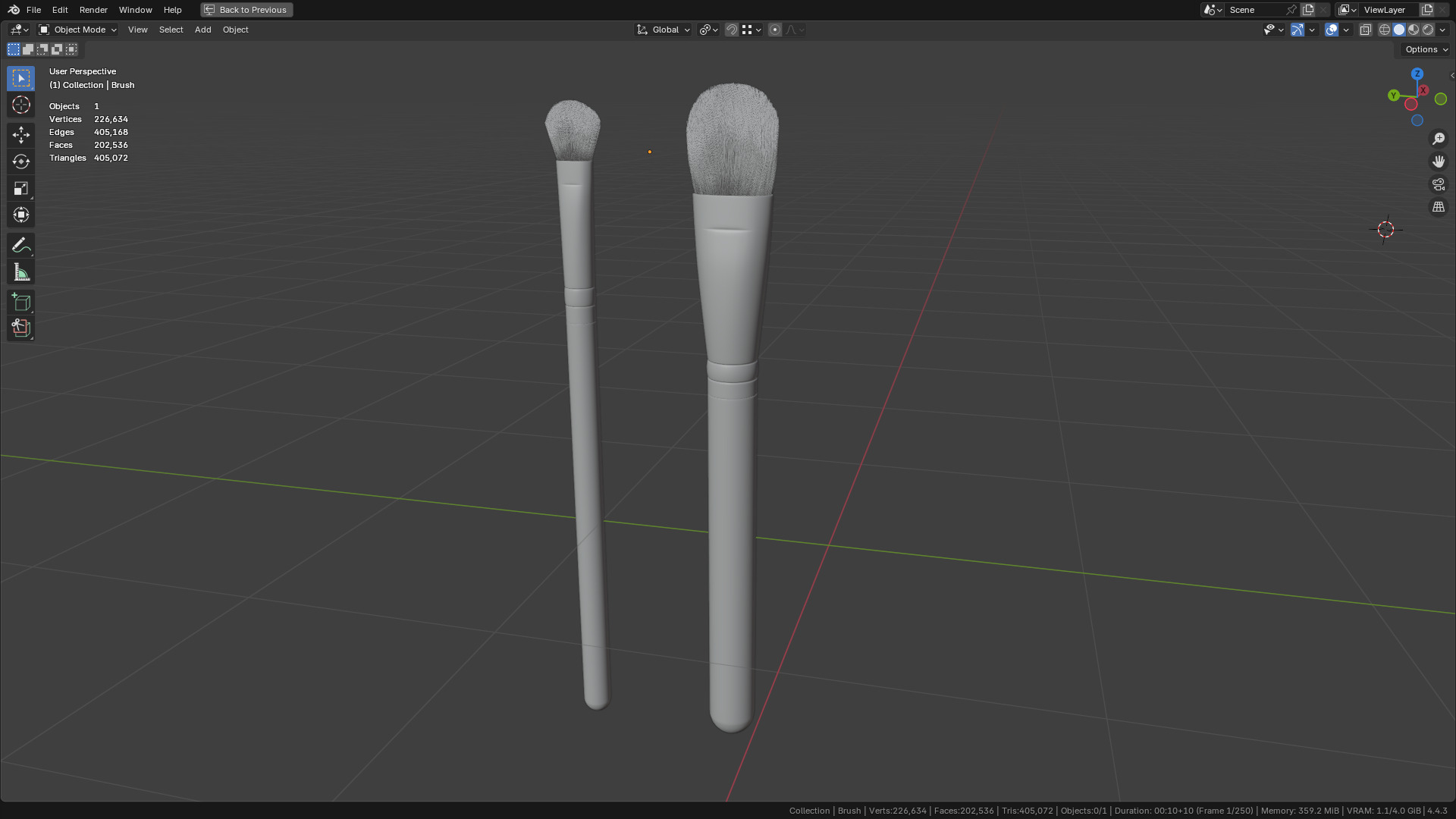Screen dimensions: 1456x819
Task: Click the Zoom viewport magnifier icon
Action: pos(1439,139)
